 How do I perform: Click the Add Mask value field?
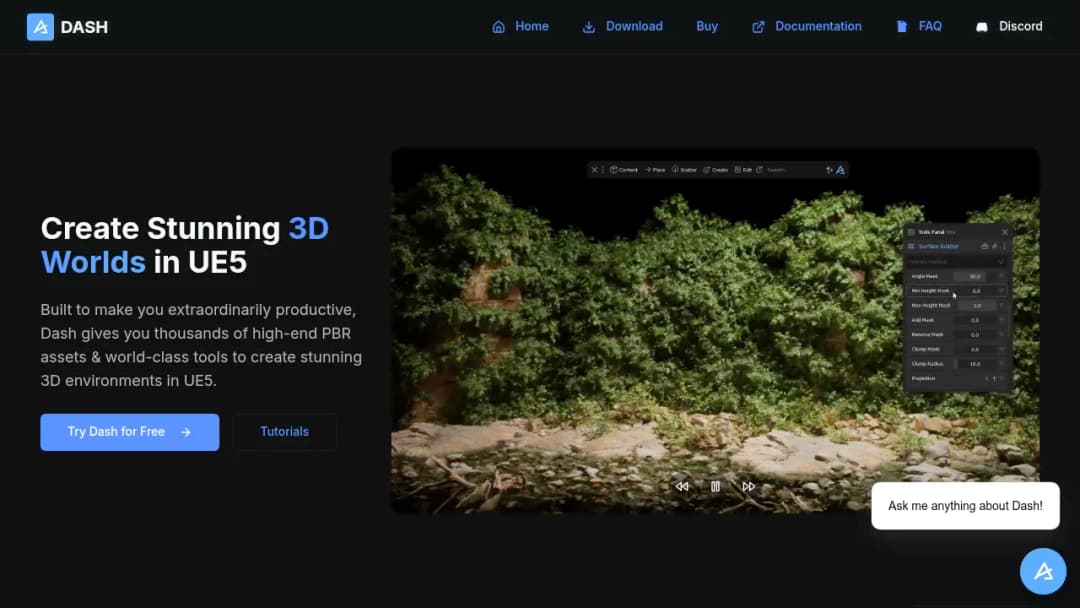point(975,320)
